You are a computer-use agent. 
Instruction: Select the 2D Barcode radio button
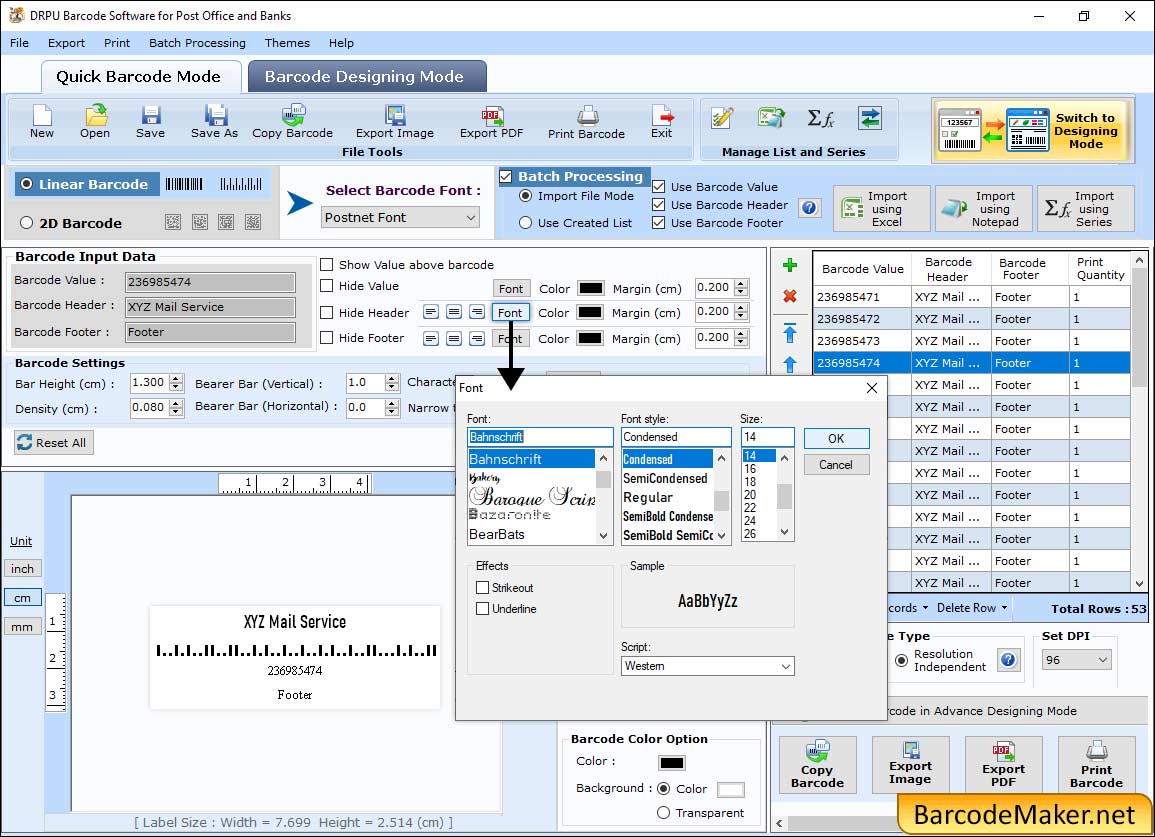tap(27, 223)
